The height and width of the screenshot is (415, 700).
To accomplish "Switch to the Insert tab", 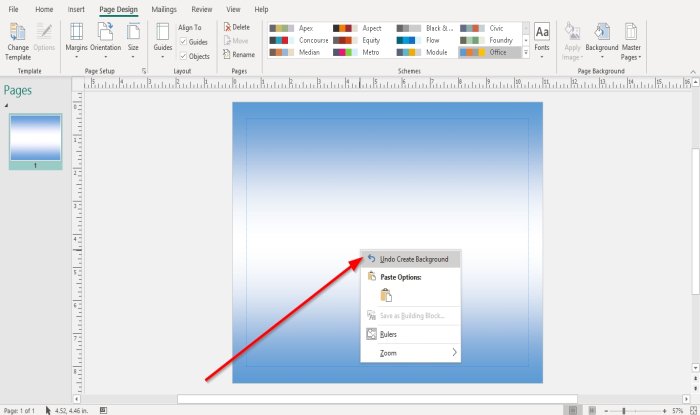I will pyautogui.click(x=76, y=9).
